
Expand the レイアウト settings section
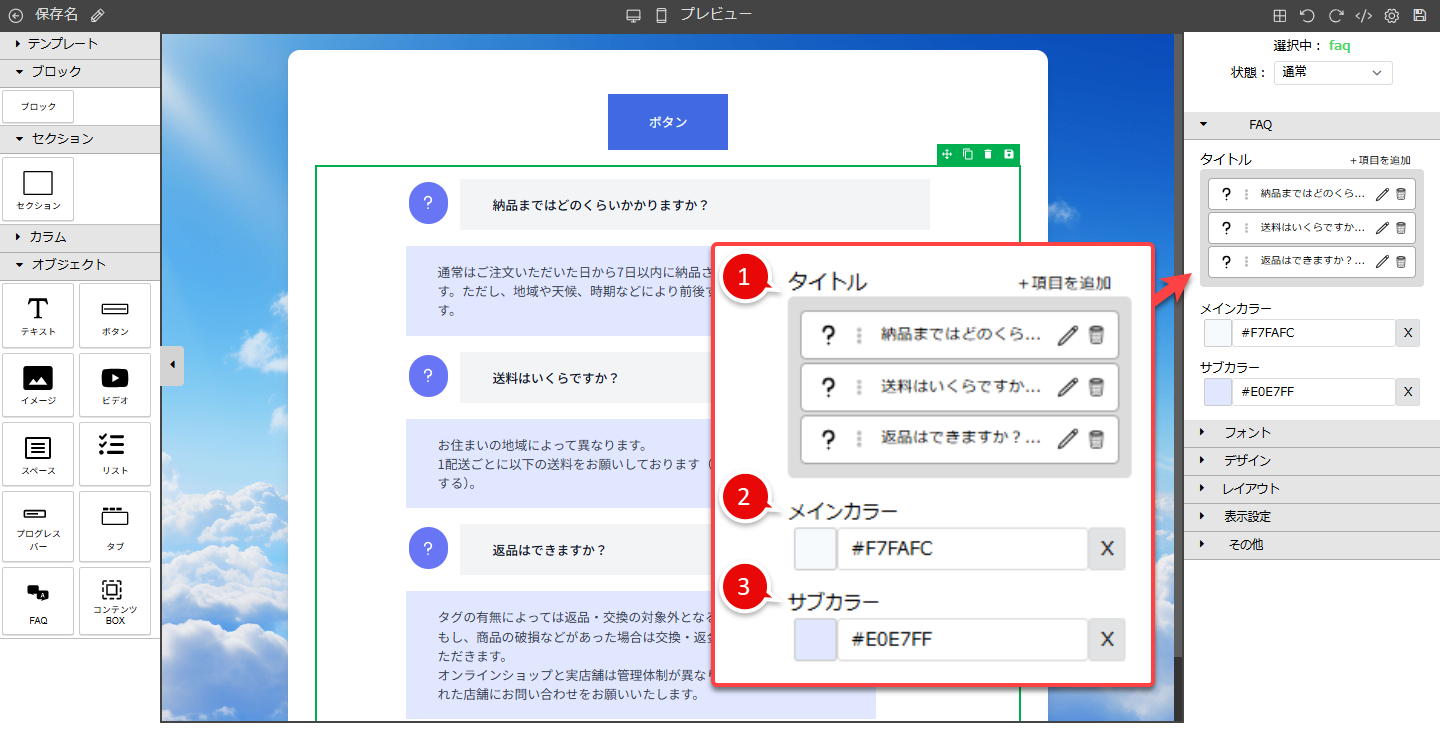1250,489
